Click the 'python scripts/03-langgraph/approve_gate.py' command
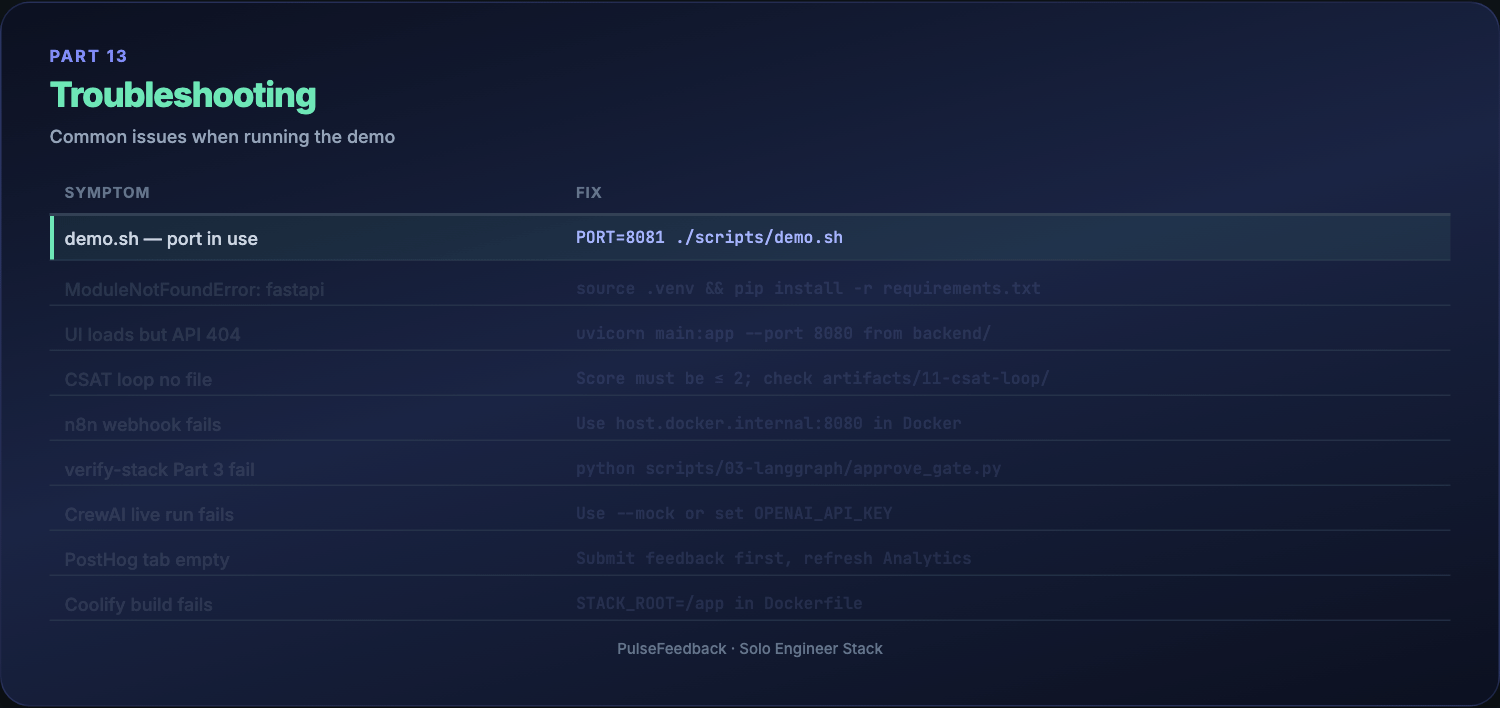 pos(788,469)
